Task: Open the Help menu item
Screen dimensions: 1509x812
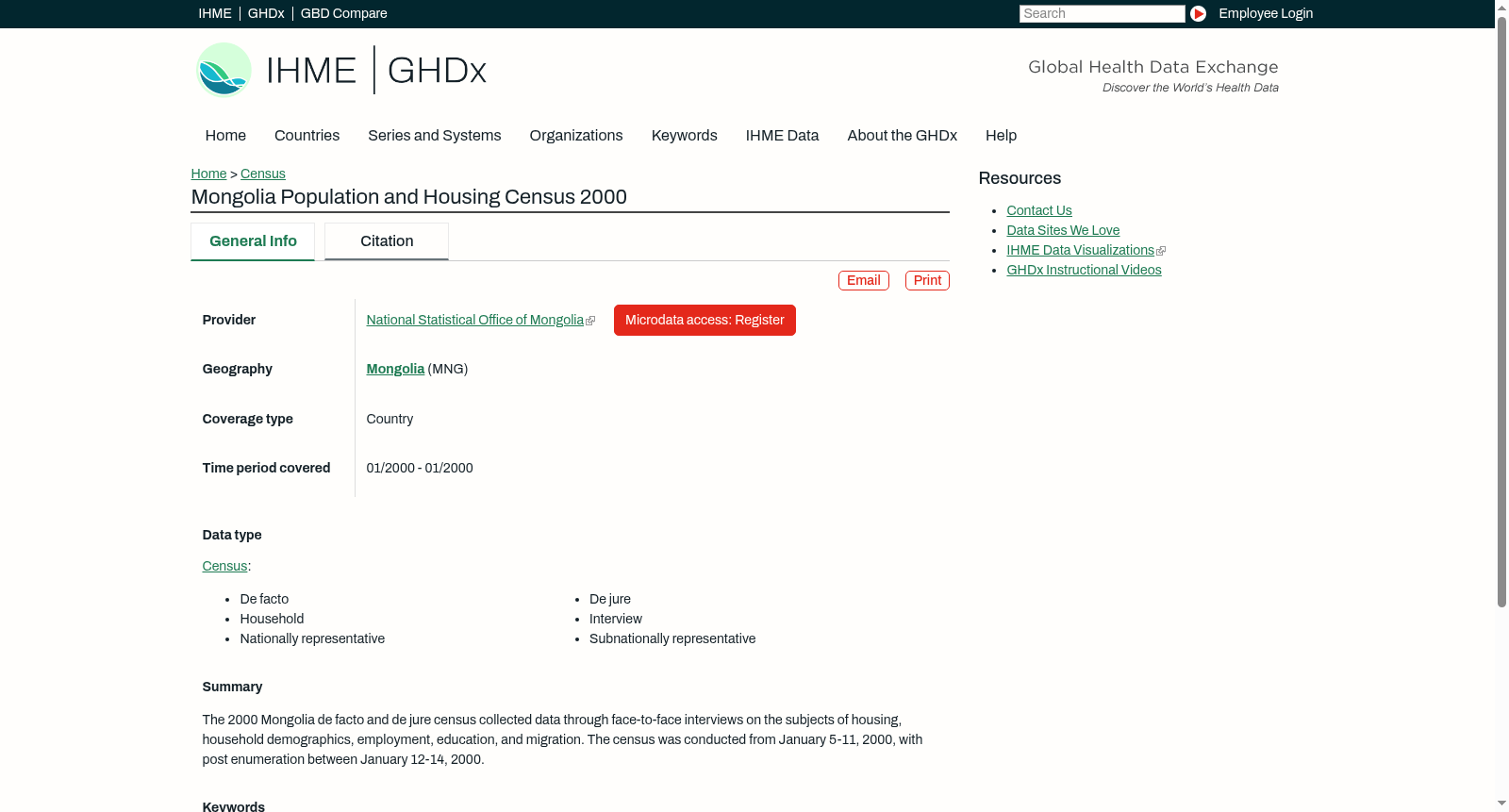Action: pos(1001,135)
